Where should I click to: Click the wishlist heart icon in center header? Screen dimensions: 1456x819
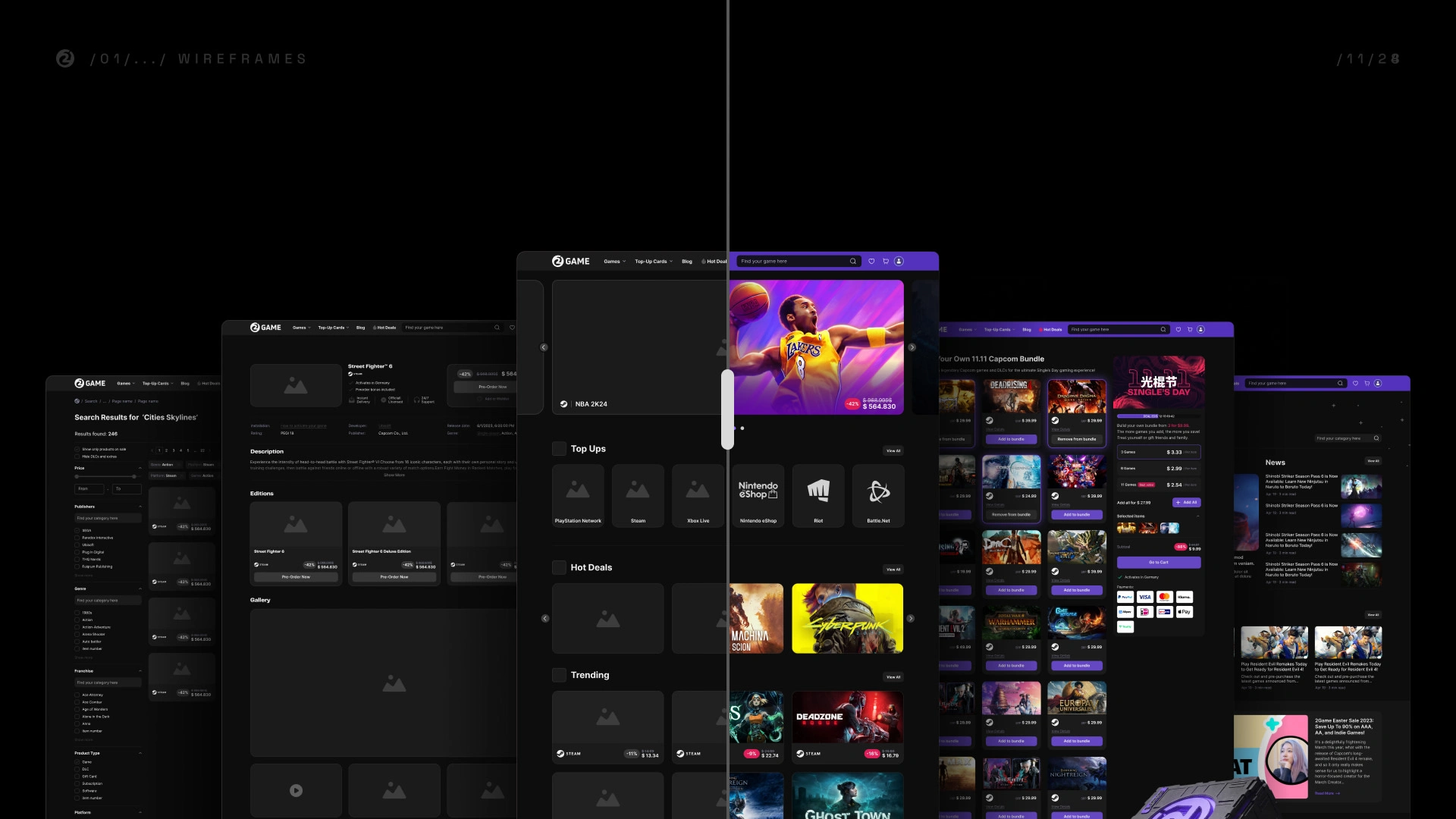coord(871,261)
